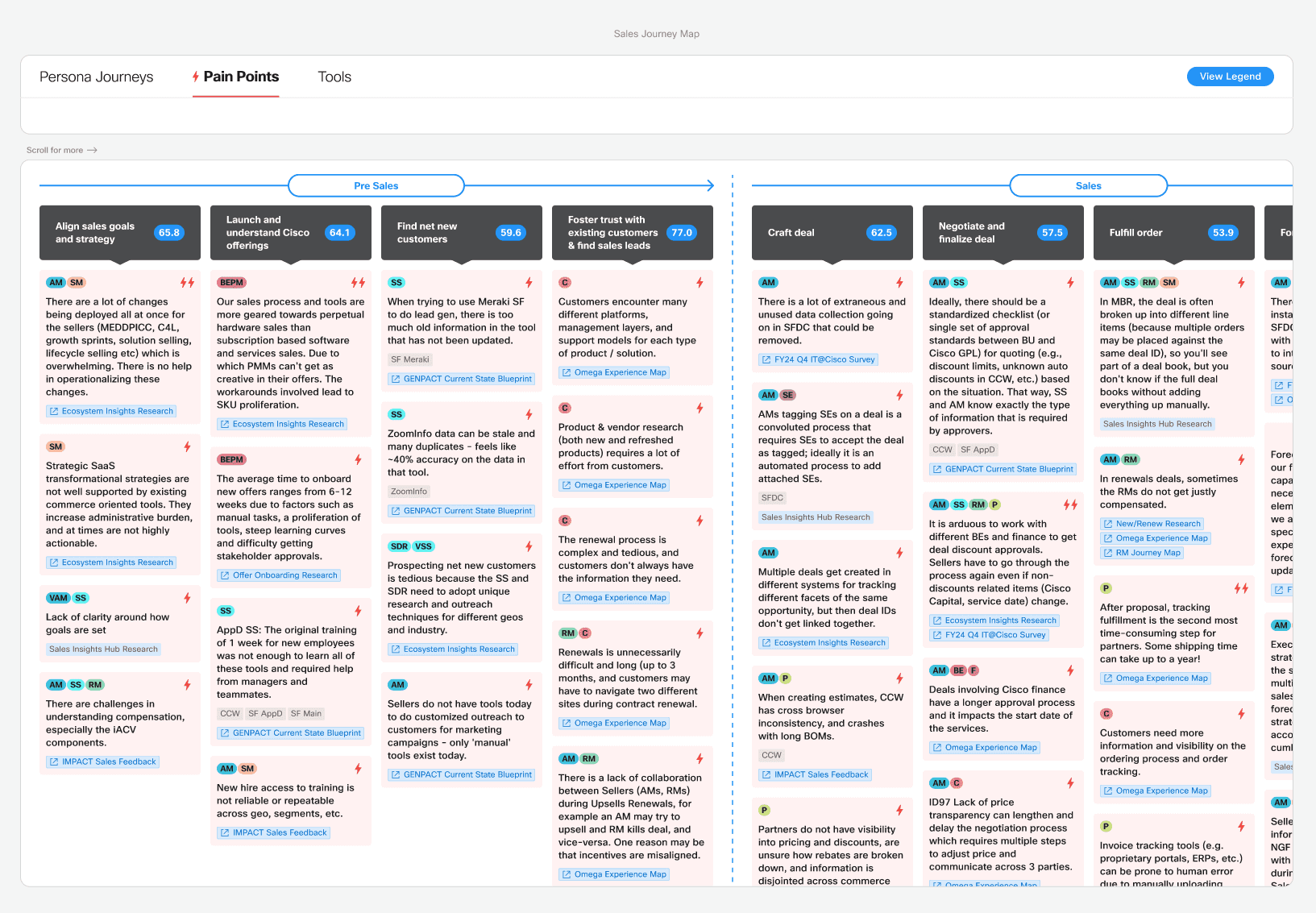1316x913 pixels.
Task: Open the FY24 Q4 IT@Cisco Survey link under the SFDC data card
Action: tap(818, 359)
